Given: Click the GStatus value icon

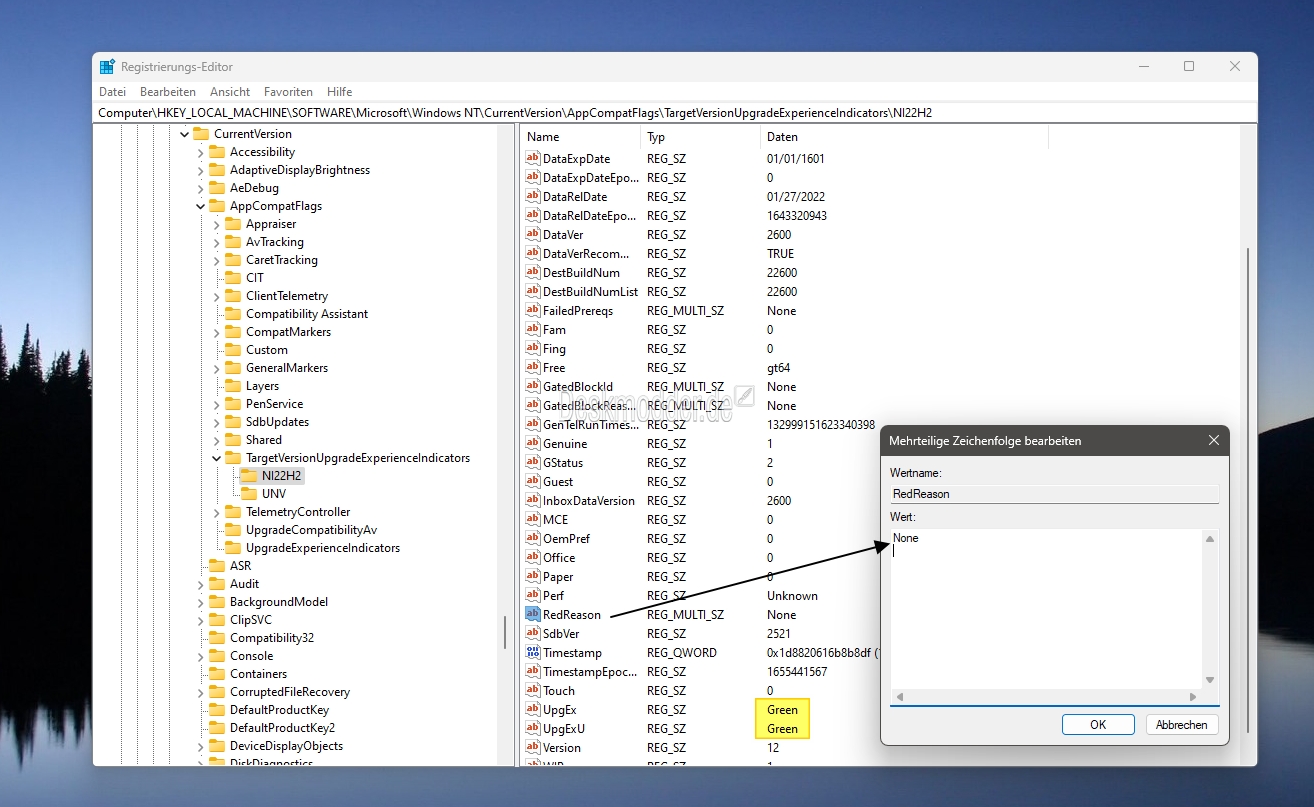Looking at the screenshot, I should [x=532, y=462].
